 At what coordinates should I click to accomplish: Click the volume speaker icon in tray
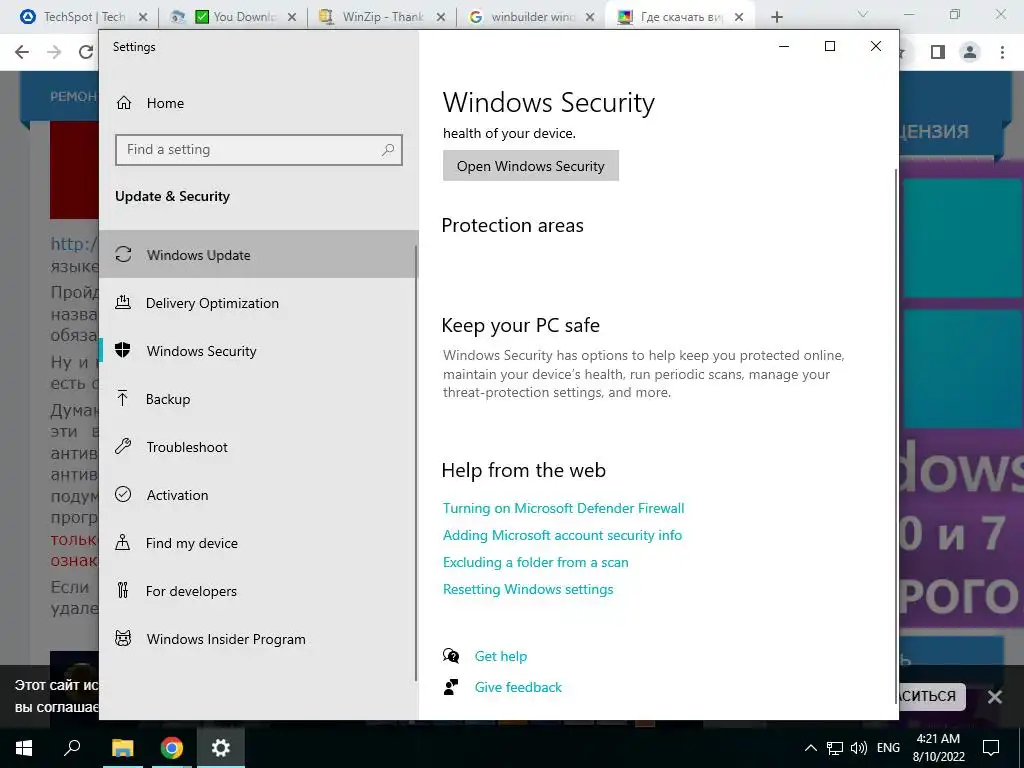[859, 748]
